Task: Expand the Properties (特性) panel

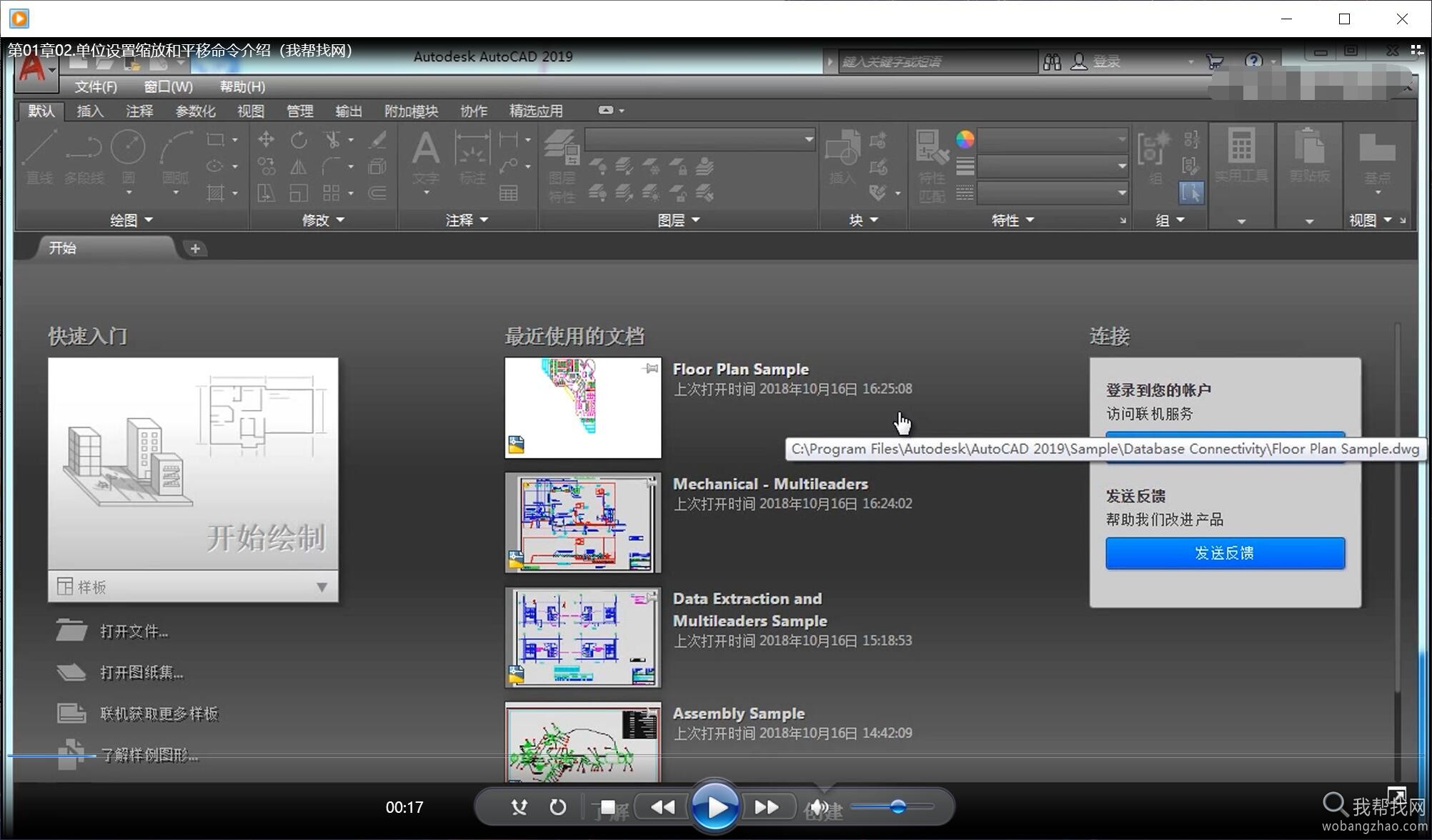Action: 1013,220
